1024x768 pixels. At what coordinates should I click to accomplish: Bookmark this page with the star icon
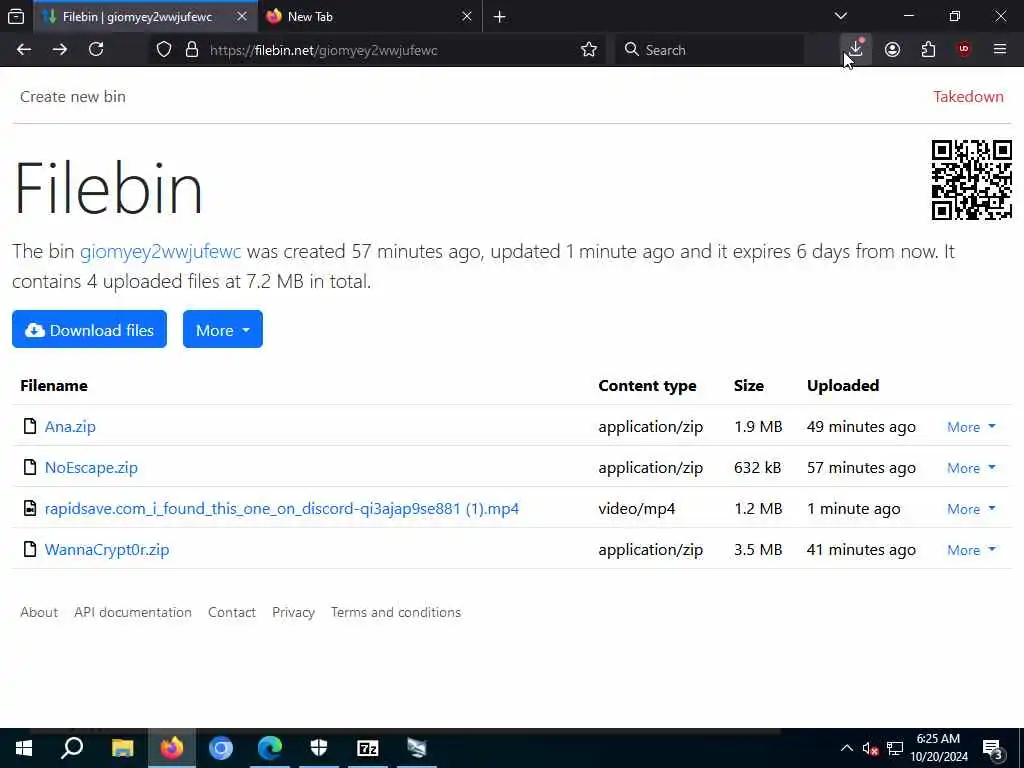coord(588,50)
